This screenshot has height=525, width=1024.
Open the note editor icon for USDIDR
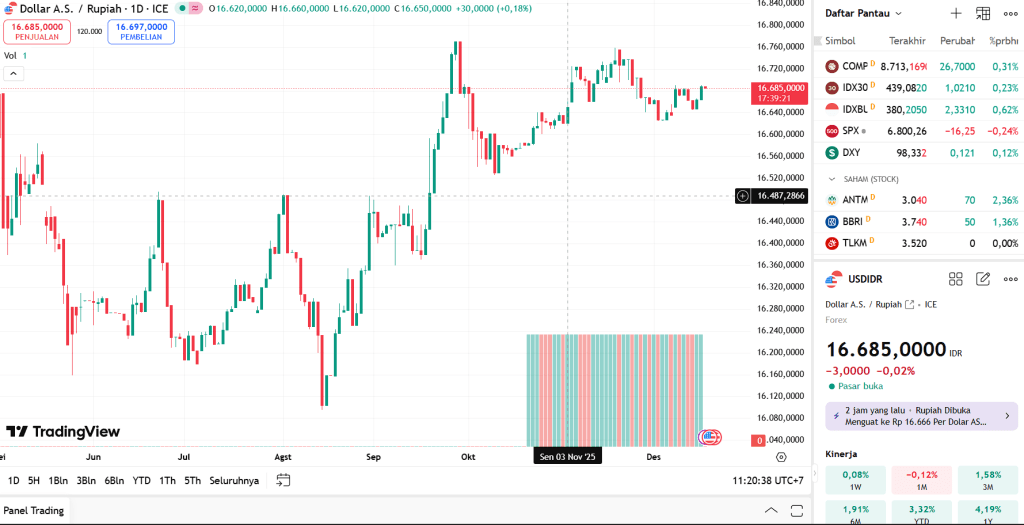click(983, 279)
